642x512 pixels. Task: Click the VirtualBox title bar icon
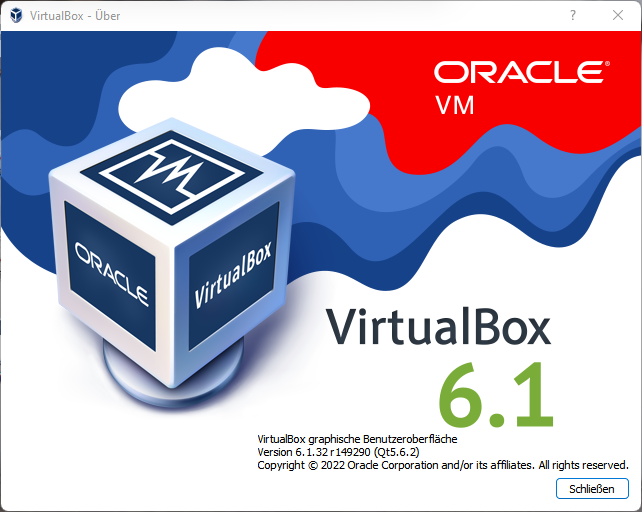[x=16, y=16]
